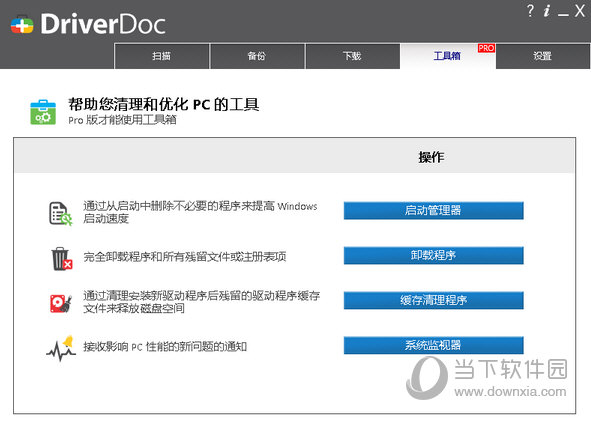The width and height of the screenshot is (591, 421).
Task: Open the info (i) icon
Action: [547, 11]
